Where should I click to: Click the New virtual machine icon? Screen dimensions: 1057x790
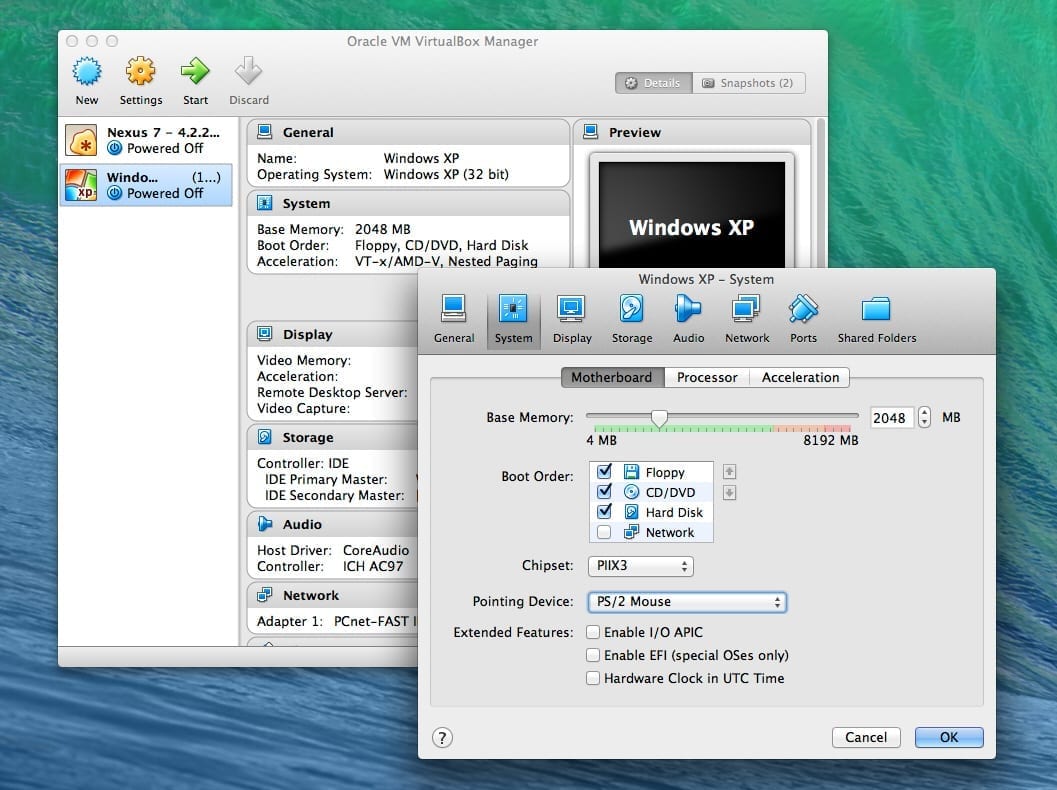pyautogui.click(x=87, y=71)
